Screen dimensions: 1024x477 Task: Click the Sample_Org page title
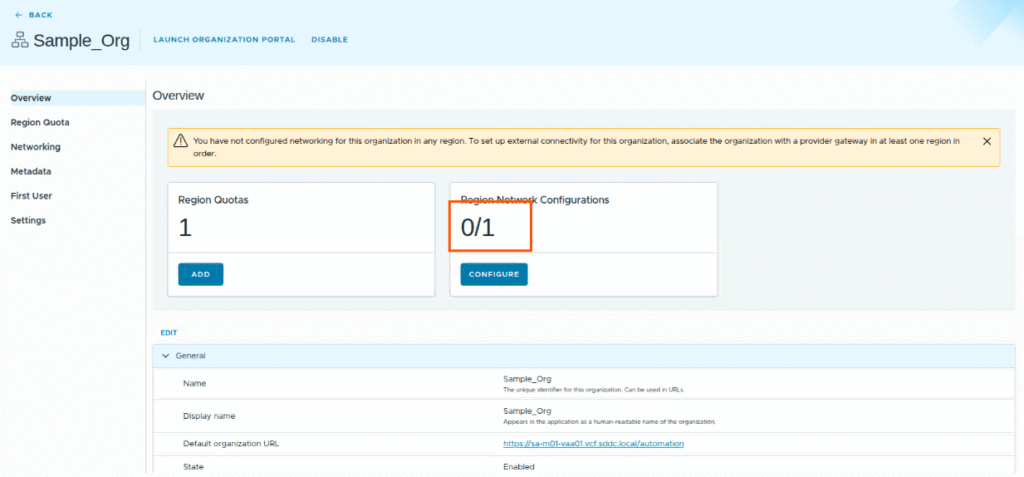pos(81,41)
